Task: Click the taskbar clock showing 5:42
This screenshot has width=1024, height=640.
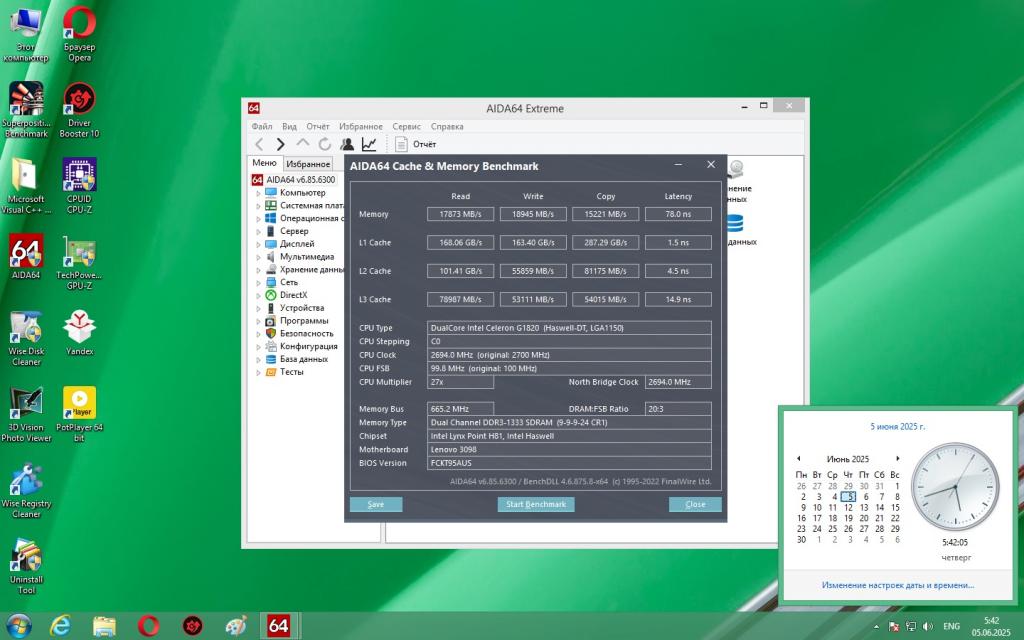Action: (991, 626)
